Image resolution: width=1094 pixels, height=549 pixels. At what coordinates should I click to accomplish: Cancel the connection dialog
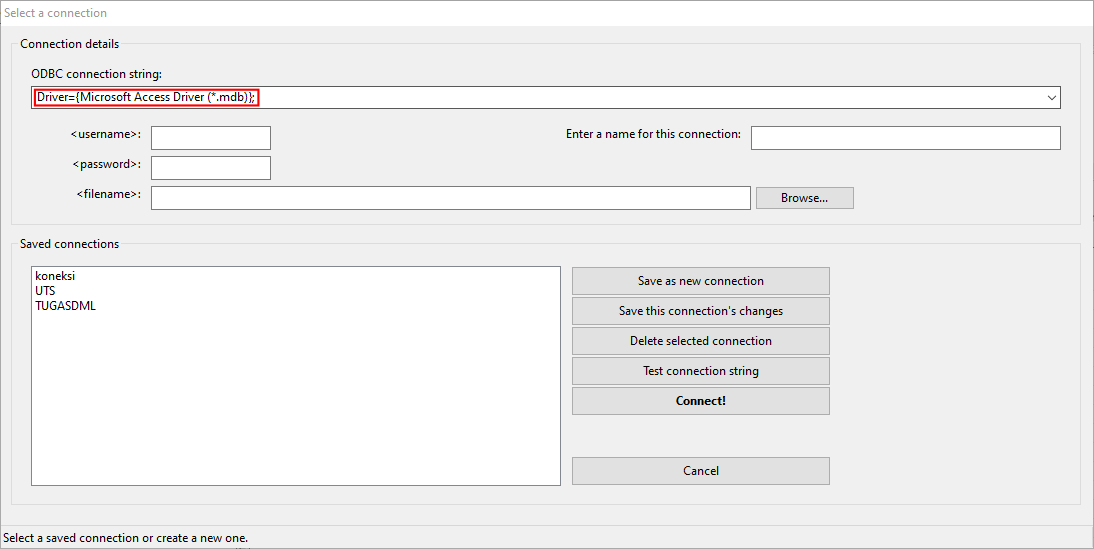[700, 471]
